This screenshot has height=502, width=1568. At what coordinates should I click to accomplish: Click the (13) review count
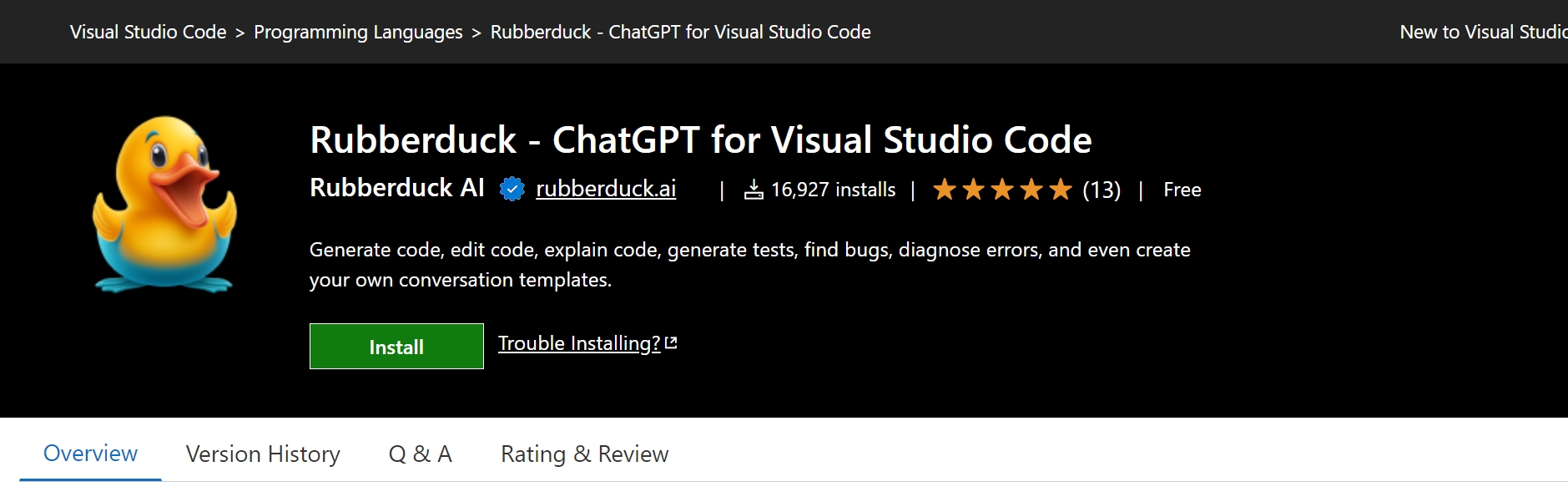[1102, 190]
